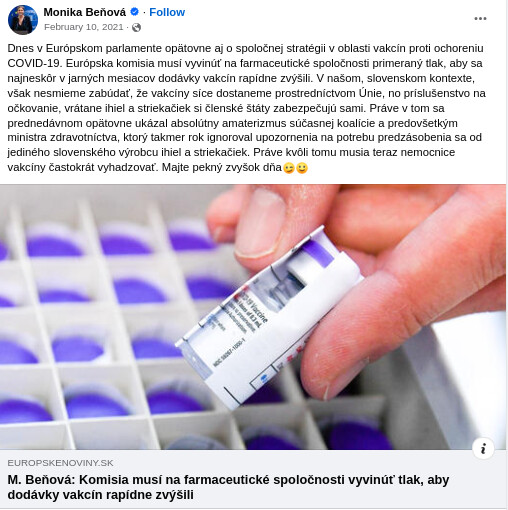Open the February 10, 2021 post timestamp
Image resolution: width=508 pixels, height=510 pixels.
coord(84,27)
